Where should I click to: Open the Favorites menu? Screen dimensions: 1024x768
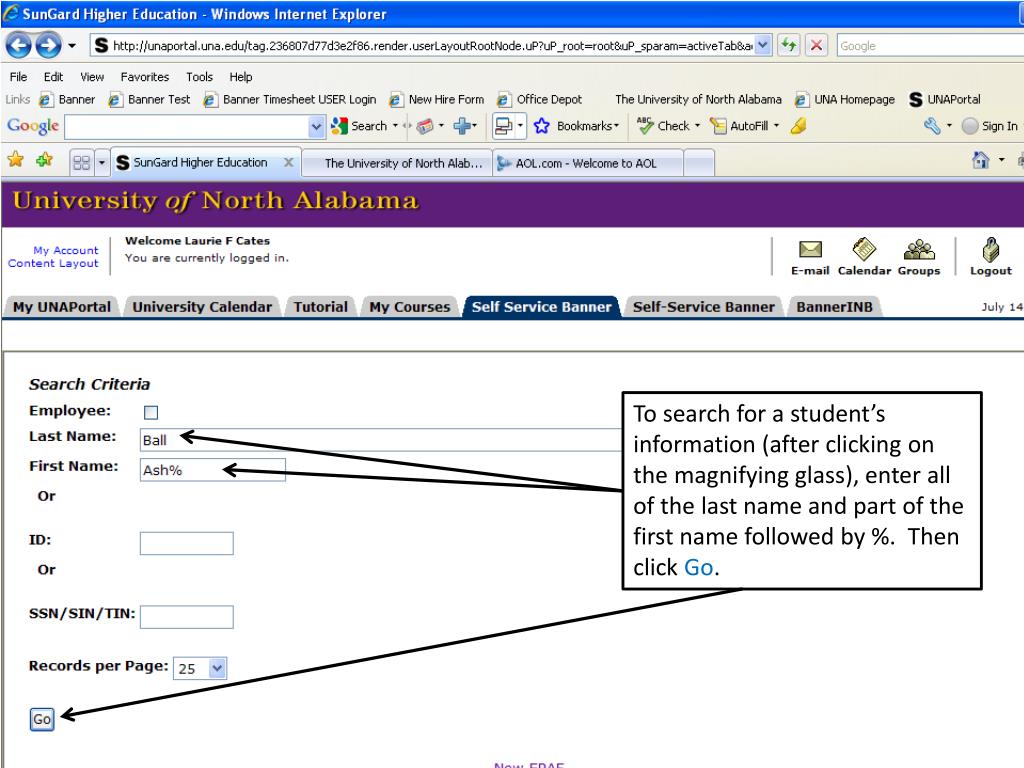point(144,76)
